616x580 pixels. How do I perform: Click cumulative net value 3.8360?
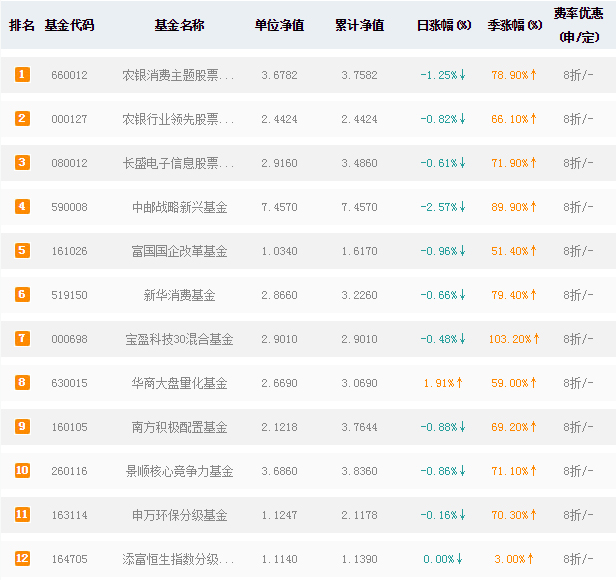[359, 471]
